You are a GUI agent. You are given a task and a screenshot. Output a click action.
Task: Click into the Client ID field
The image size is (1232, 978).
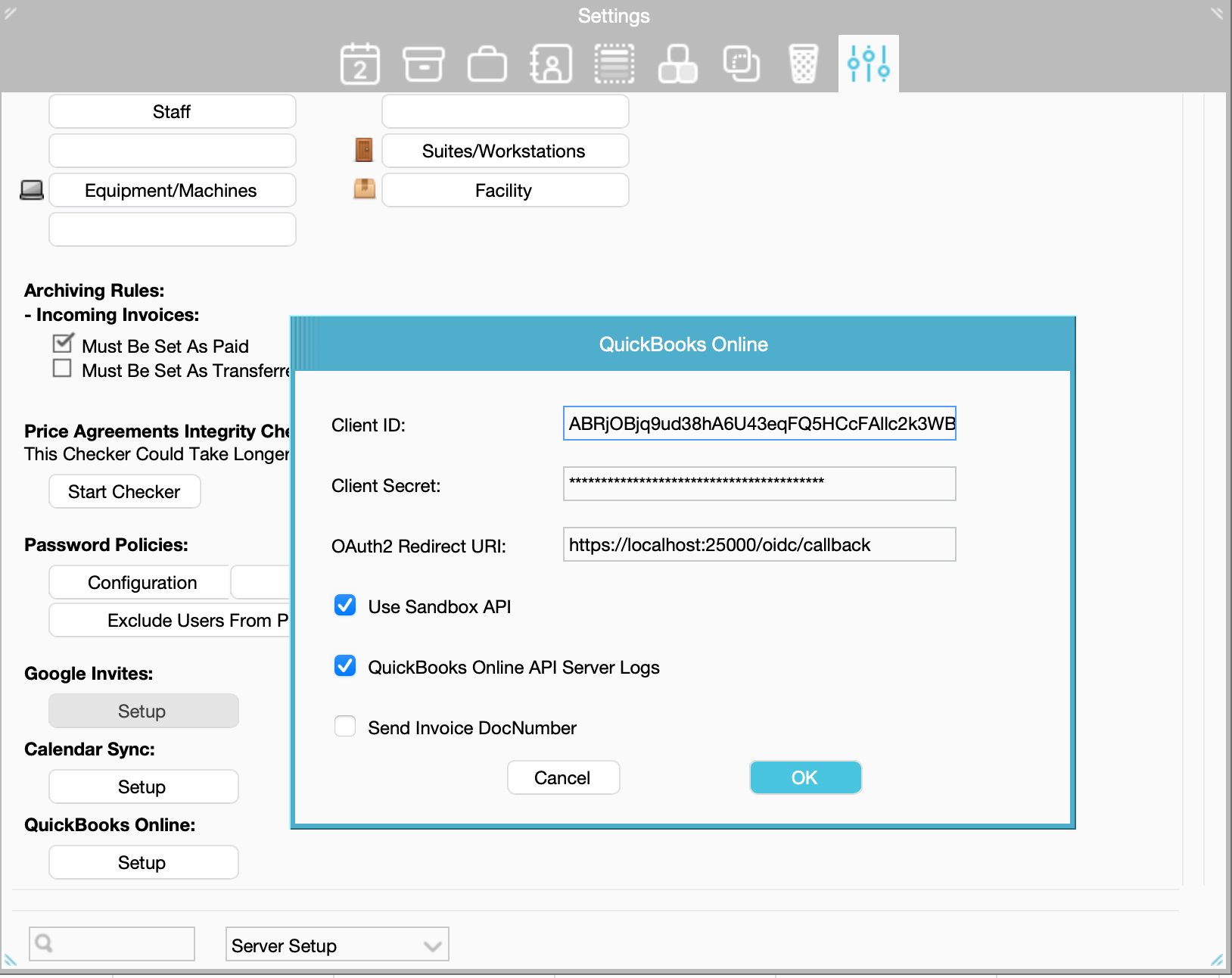pos(760,423)
